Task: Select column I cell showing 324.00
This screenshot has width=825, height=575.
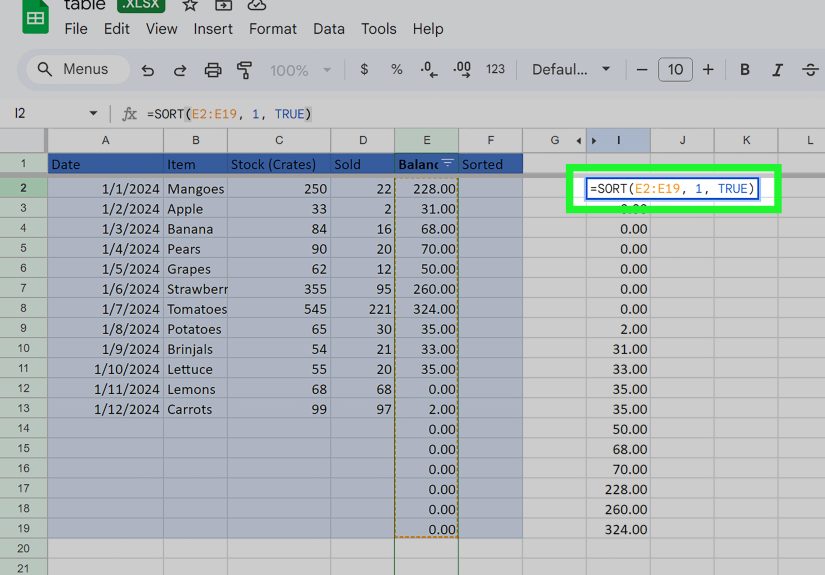Action: 618,529
